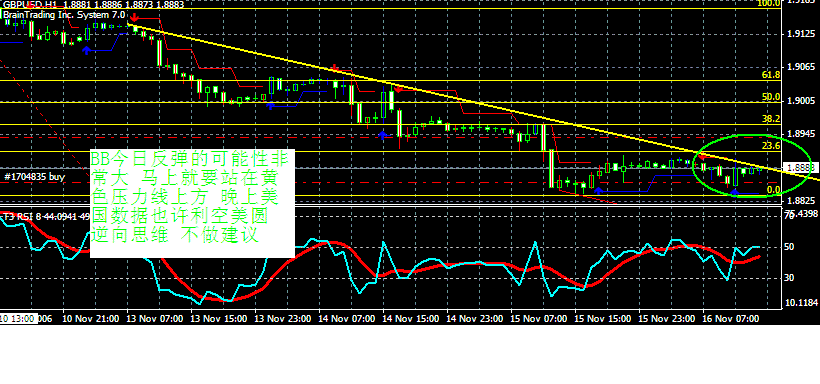This screenshot has width=820, height=384.
Task: Select the Fibonacci 61.8 level label
Action: 771,75
